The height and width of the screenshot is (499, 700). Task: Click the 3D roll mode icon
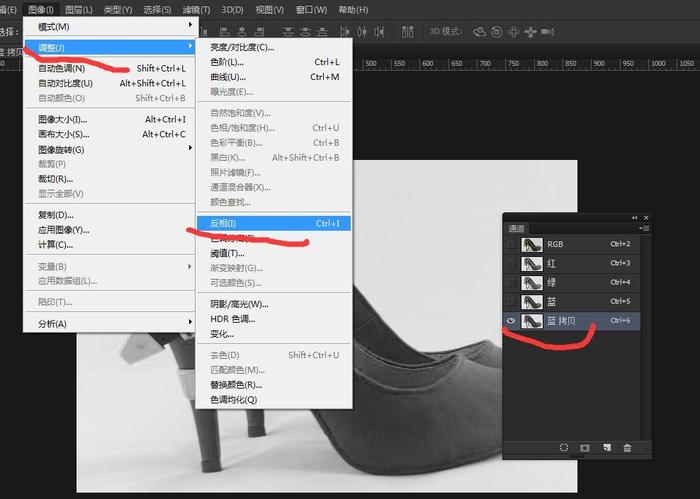point(496,32)
